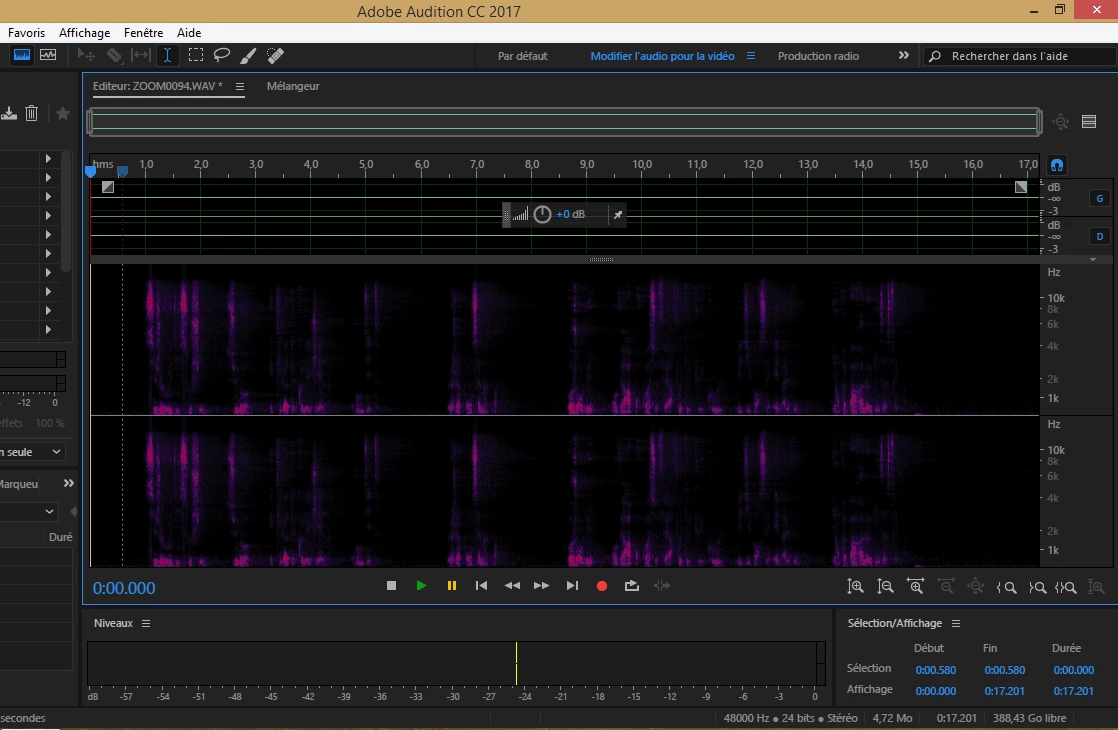Zoom in time
This screenshot has width=1118, height=730.
pyautogui.click(x=916, y=587)
